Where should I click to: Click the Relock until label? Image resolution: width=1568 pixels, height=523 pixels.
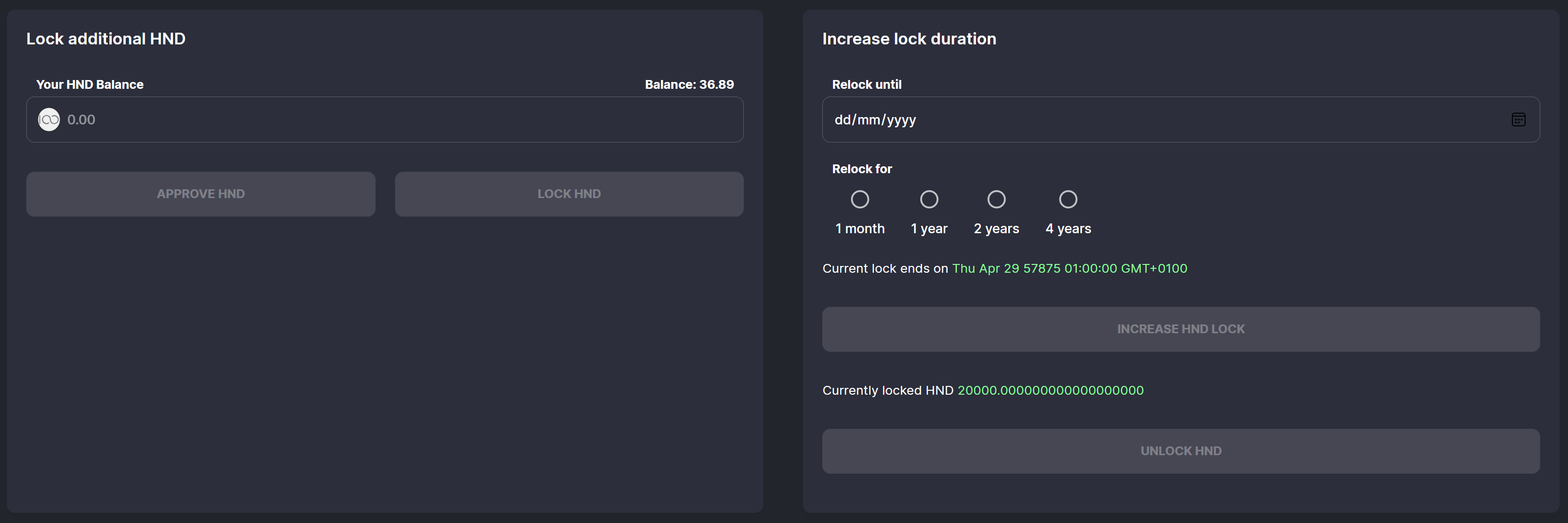click(866, 84)
